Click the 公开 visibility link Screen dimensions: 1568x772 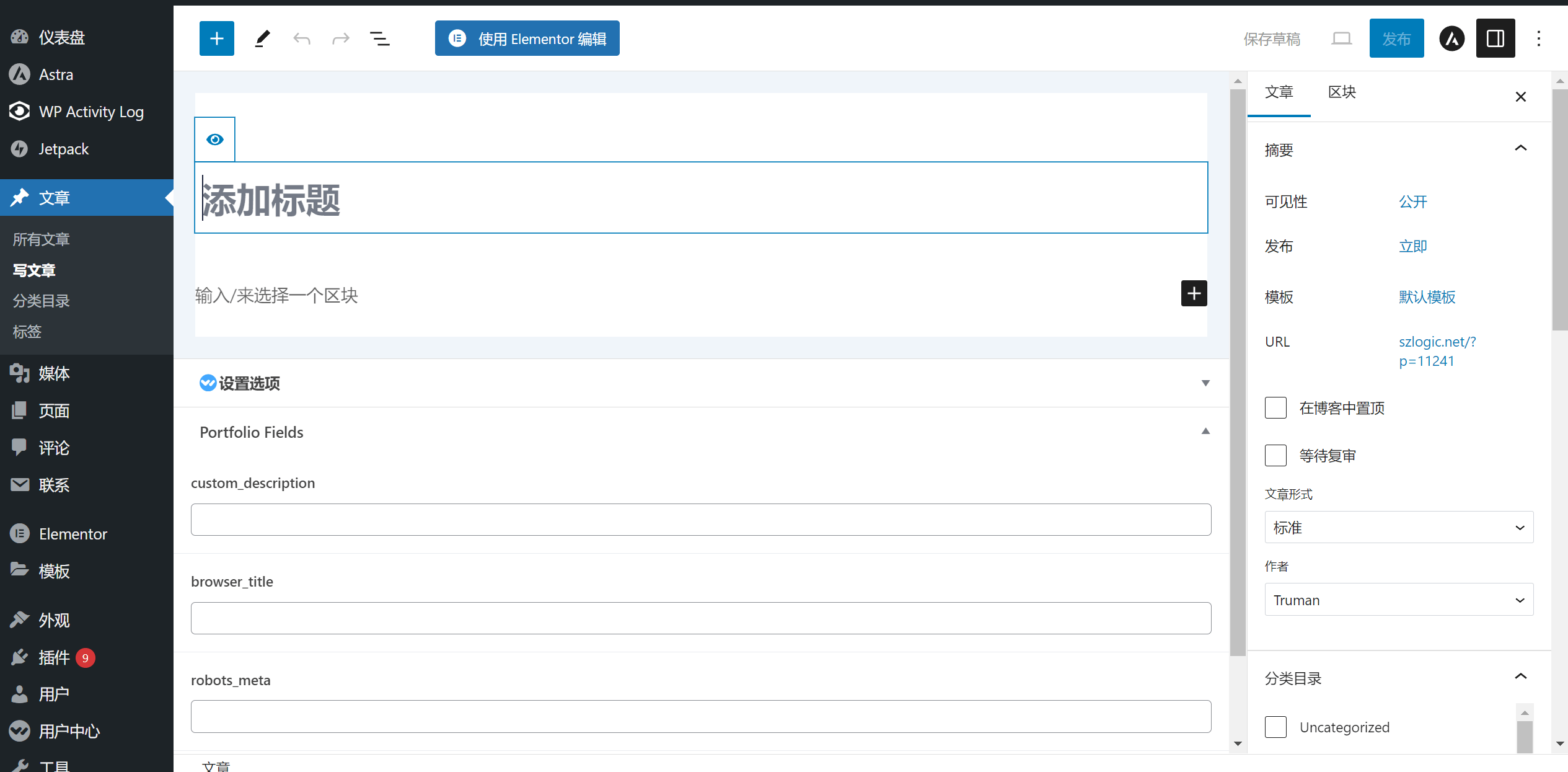point(1412,202)
